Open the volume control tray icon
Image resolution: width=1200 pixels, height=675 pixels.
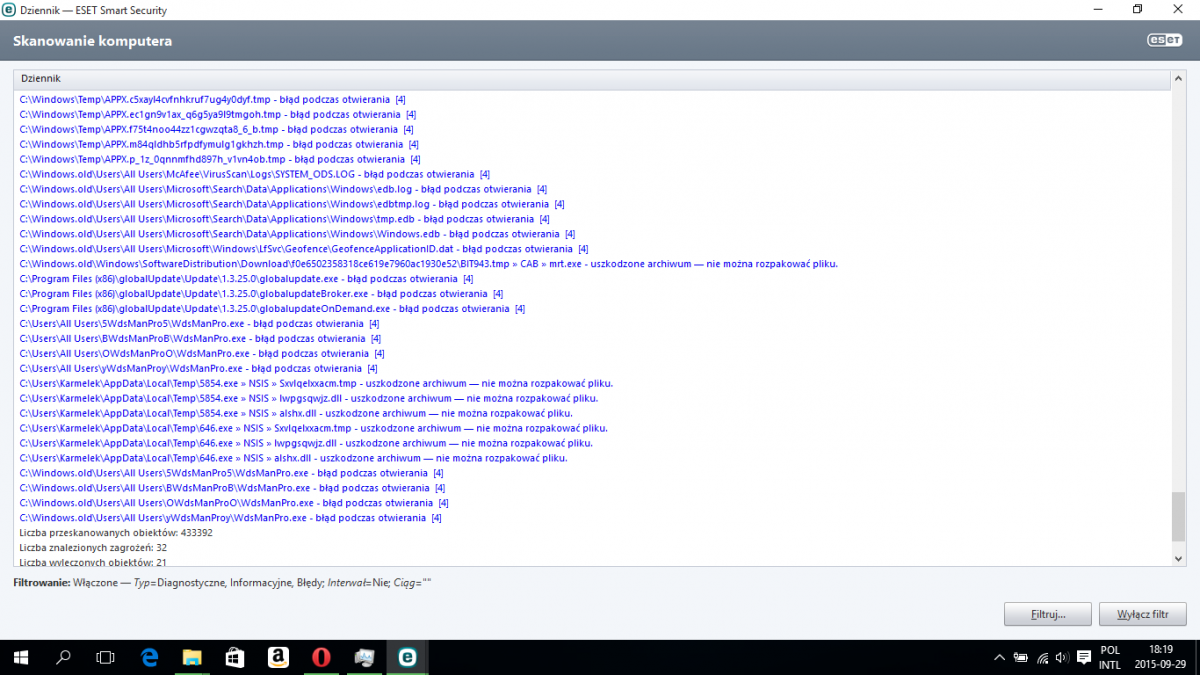[1063, 658]
